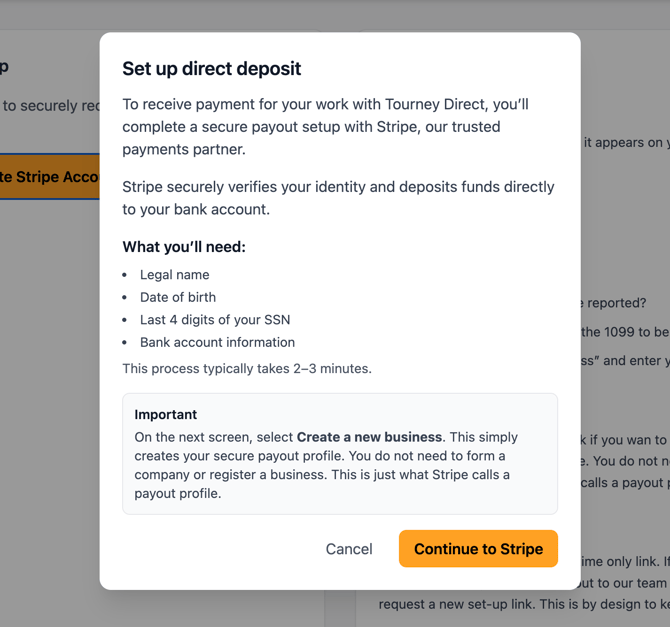Cancel the direct deposit setup dialog
Viewport: 670px width, 627px height.
[349, 549]
